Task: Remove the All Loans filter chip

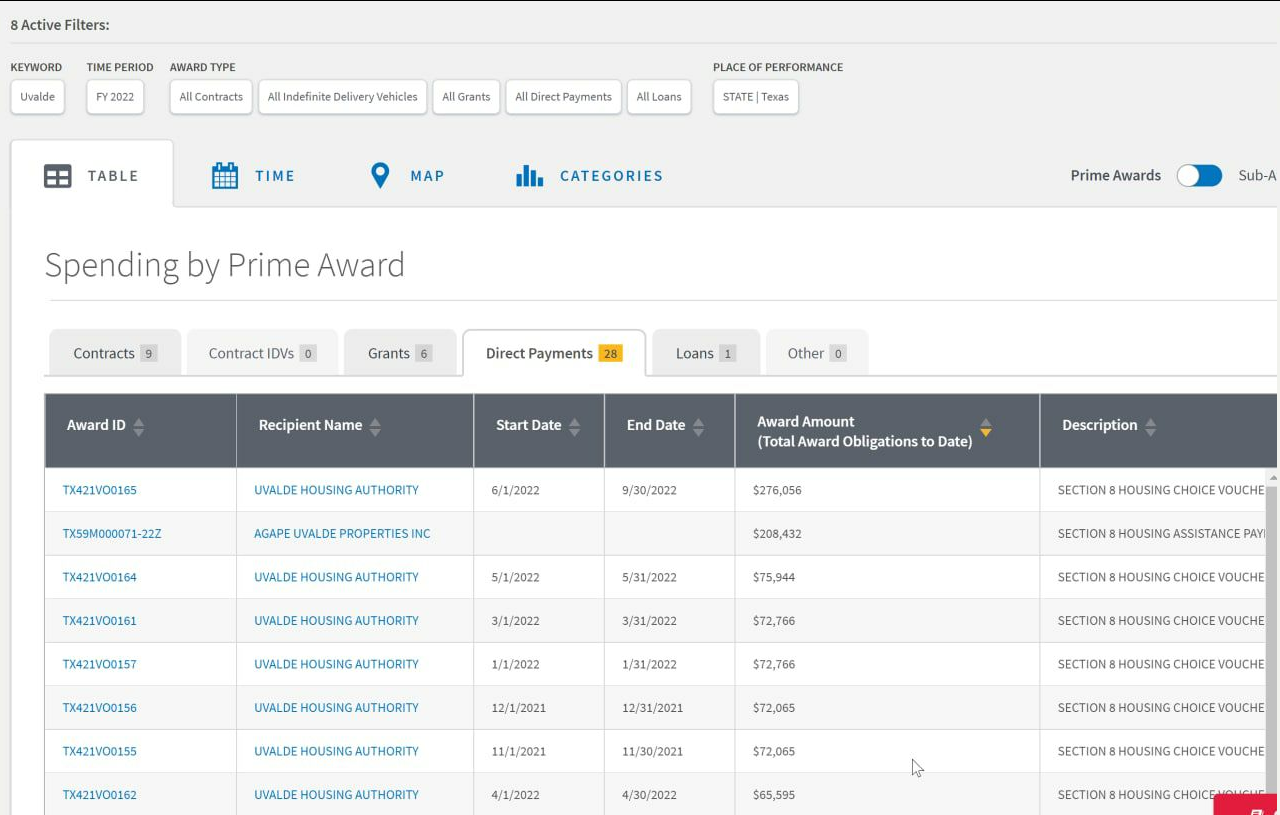Action: point(659,97)
